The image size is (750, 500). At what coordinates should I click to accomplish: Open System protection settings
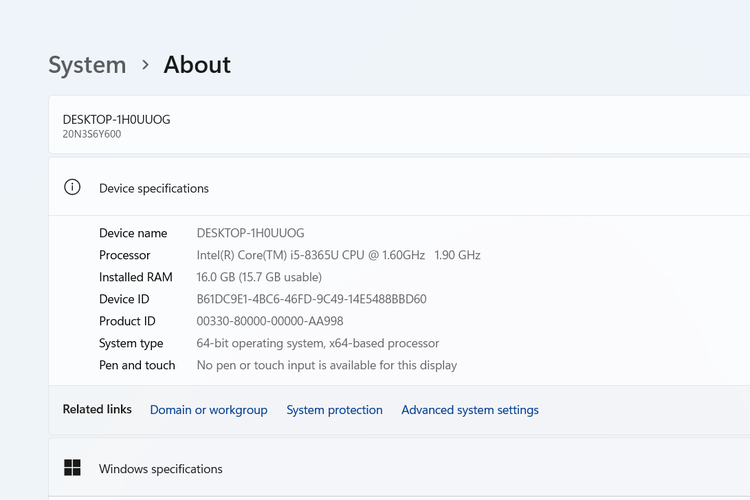coord(334,410)
